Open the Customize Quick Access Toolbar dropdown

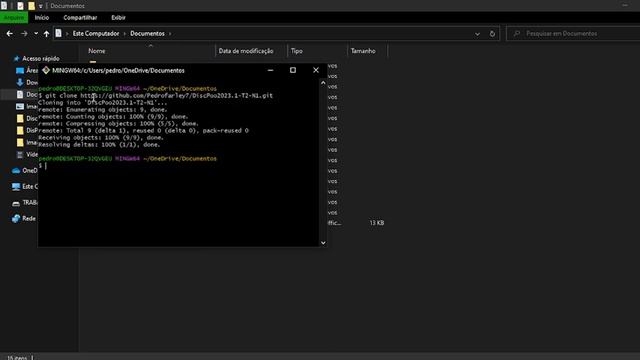point(40,6)
